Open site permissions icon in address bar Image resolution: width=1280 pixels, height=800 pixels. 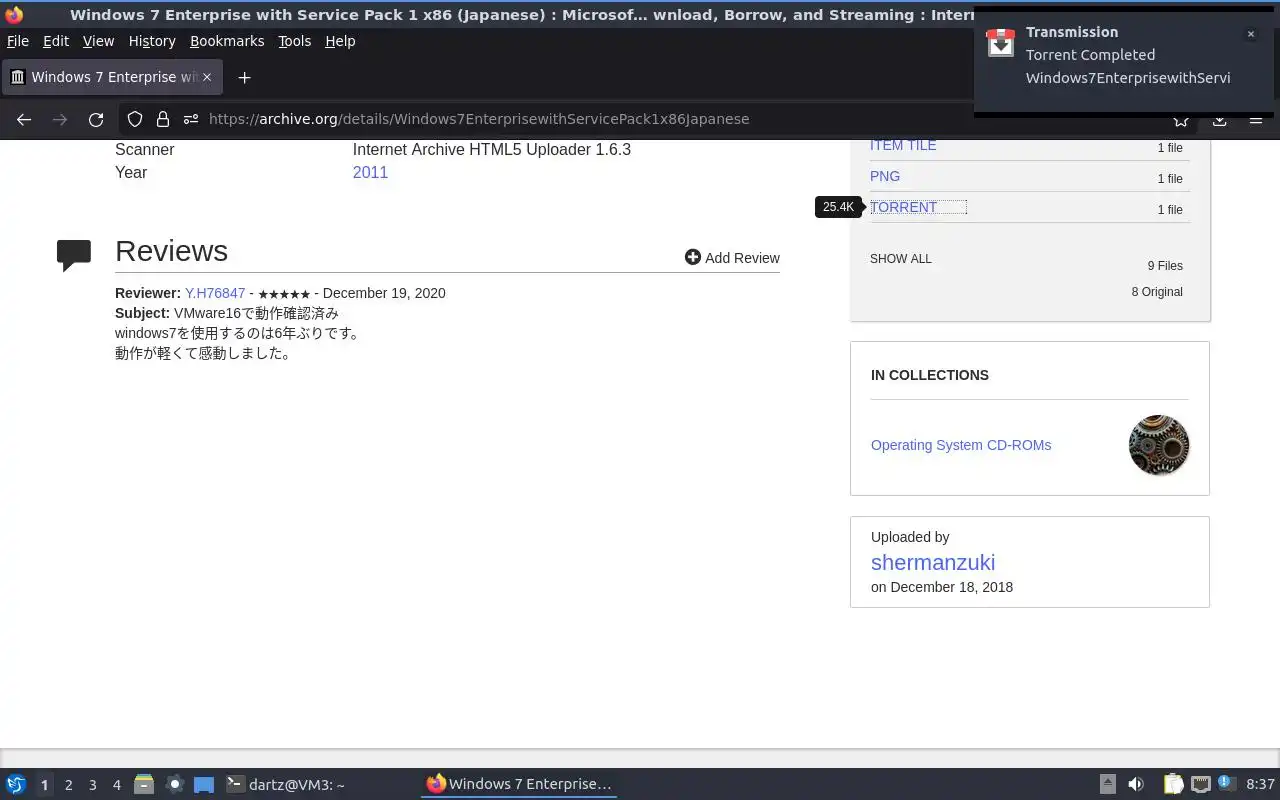click(191, 119)
